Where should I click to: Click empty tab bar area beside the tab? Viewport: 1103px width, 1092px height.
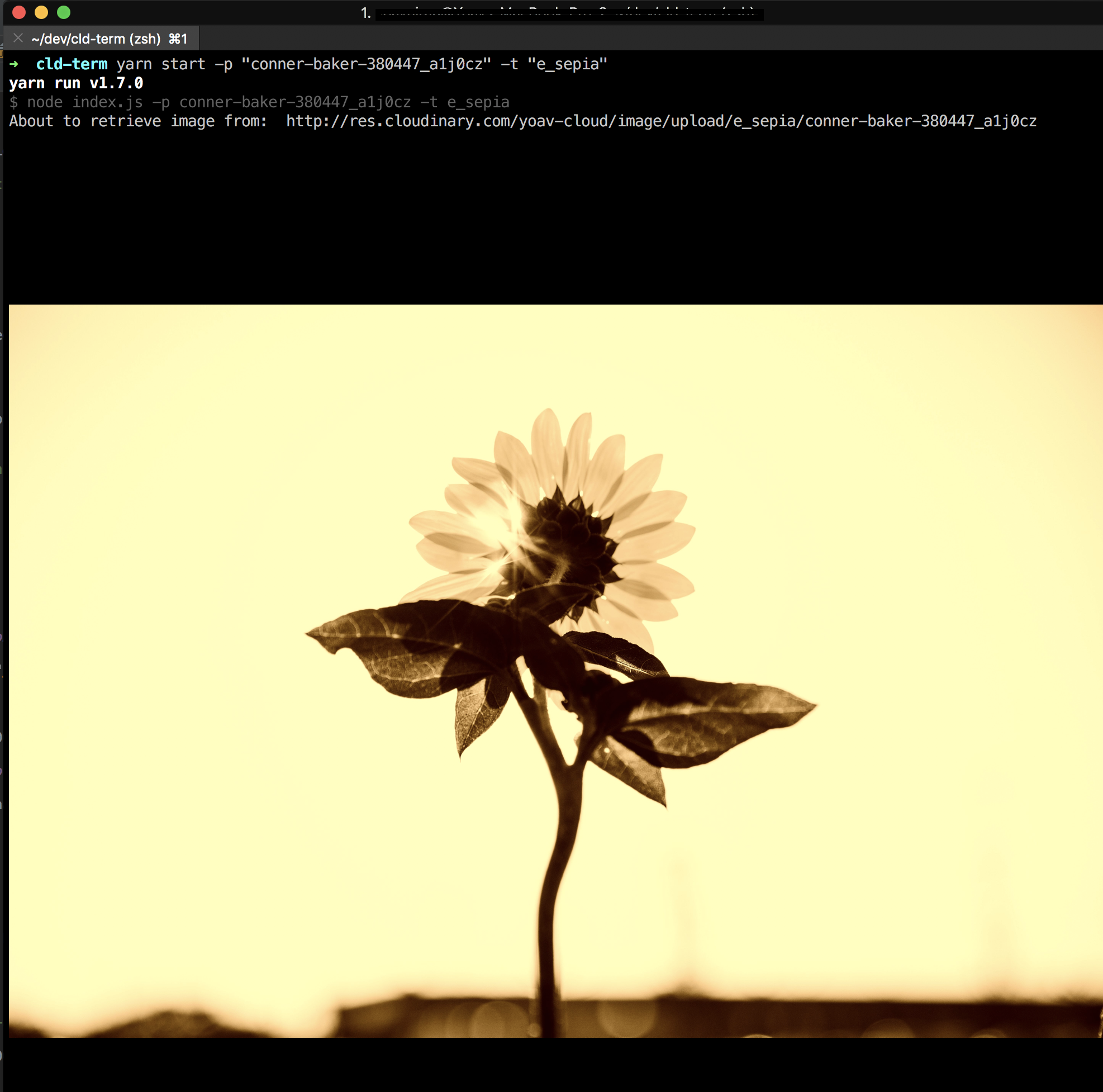tap(628, 39)
